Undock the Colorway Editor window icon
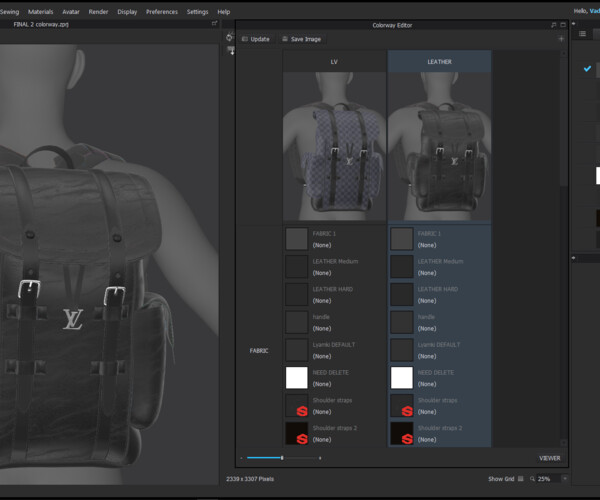This screenshot has width=600, height=500. point(553,25)
